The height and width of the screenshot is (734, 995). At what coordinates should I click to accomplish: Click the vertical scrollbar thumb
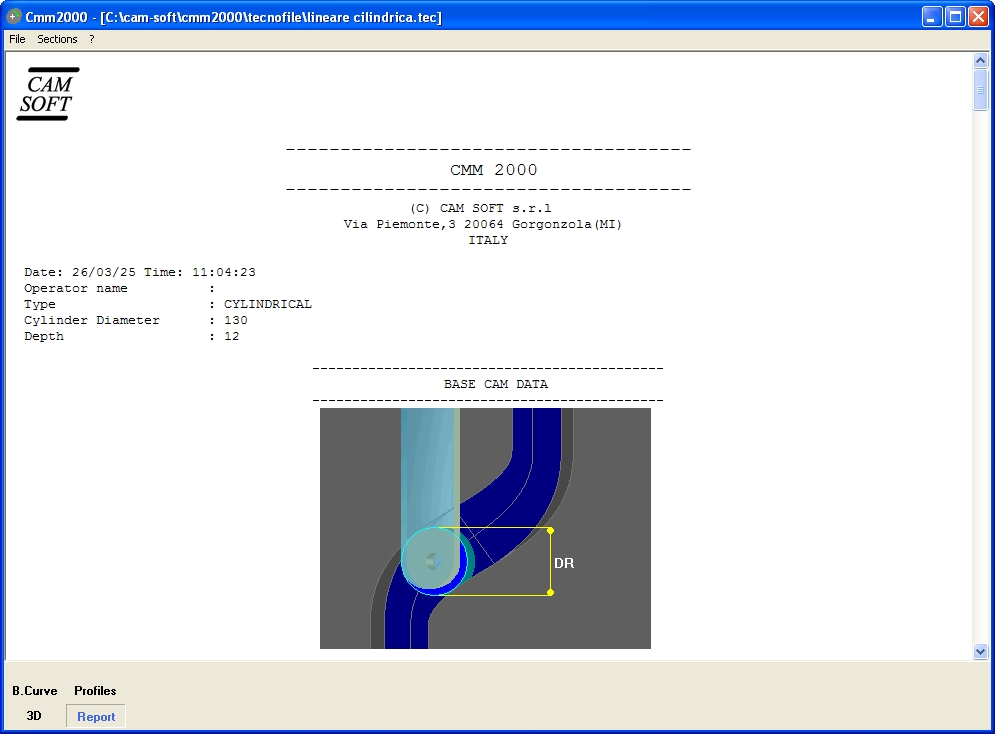pyautogui.click(x=980, y=89)
